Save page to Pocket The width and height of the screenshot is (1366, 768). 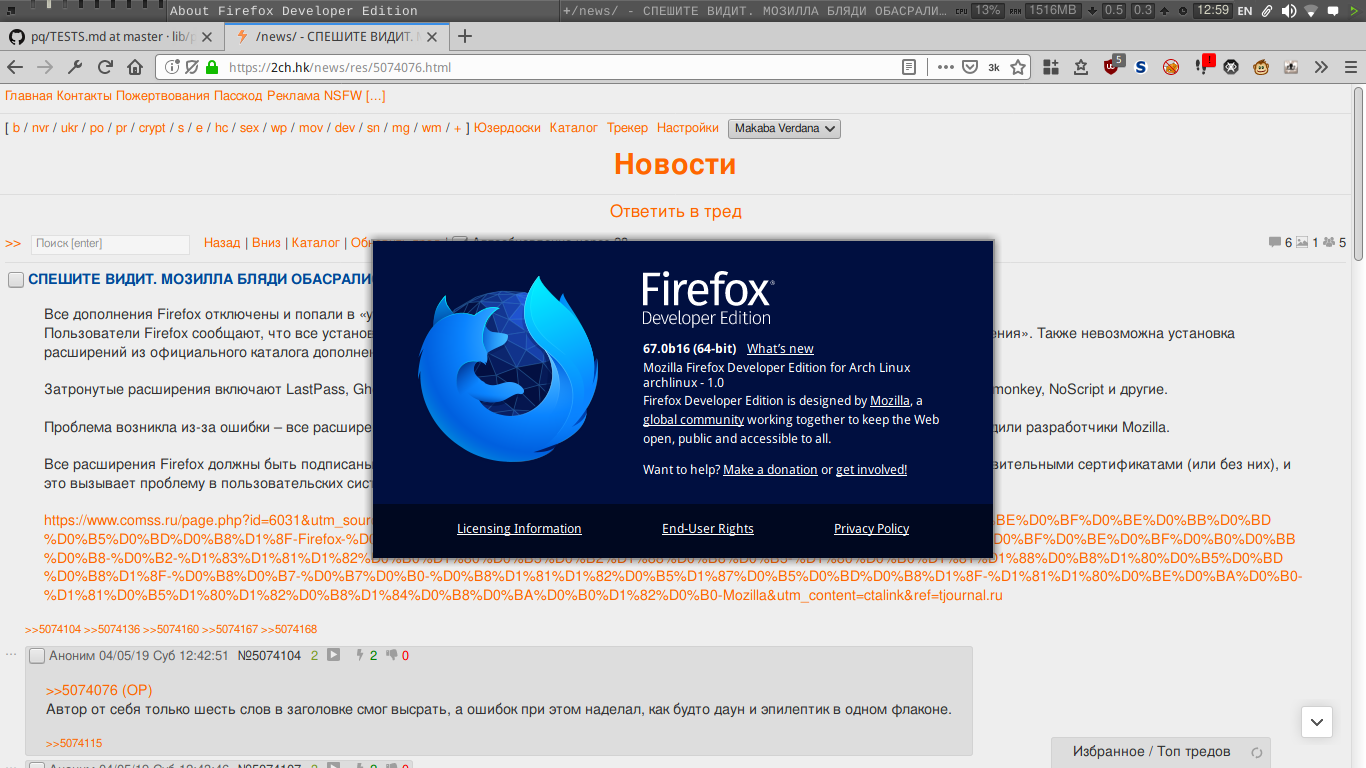coord(970,67)
